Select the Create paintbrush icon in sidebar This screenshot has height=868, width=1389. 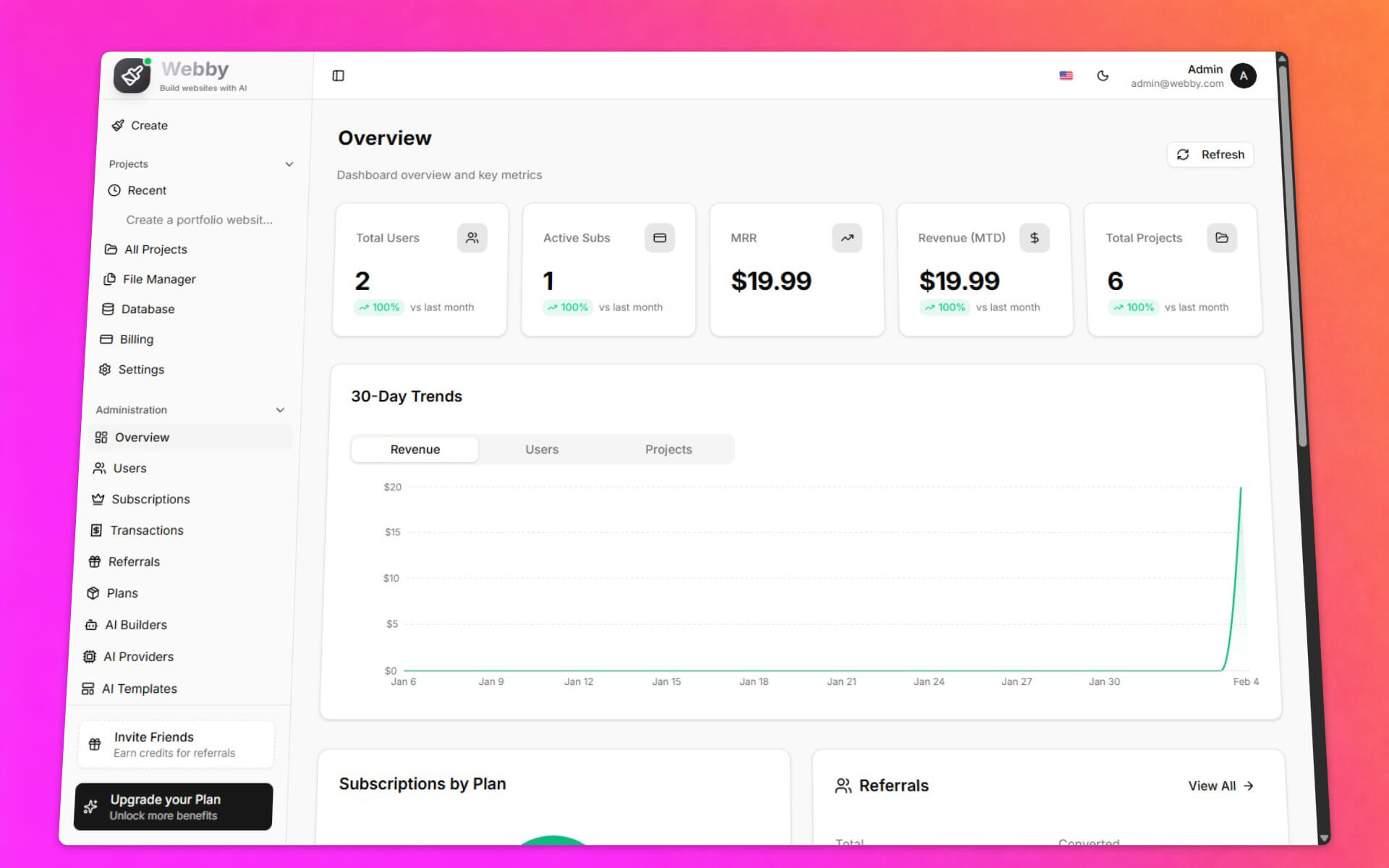click(x=118, y=125)
